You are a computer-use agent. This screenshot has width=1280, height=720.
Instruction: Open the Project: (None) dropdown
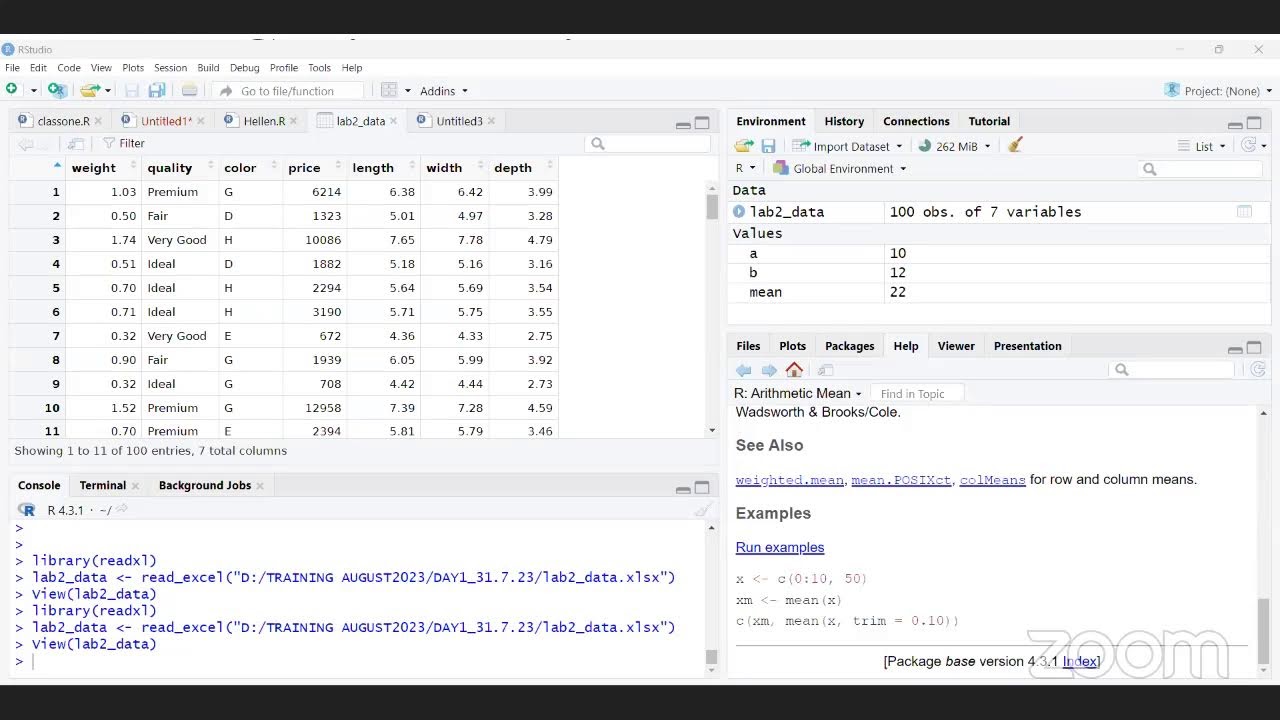pyautogui.click(x=1219, y=91)
